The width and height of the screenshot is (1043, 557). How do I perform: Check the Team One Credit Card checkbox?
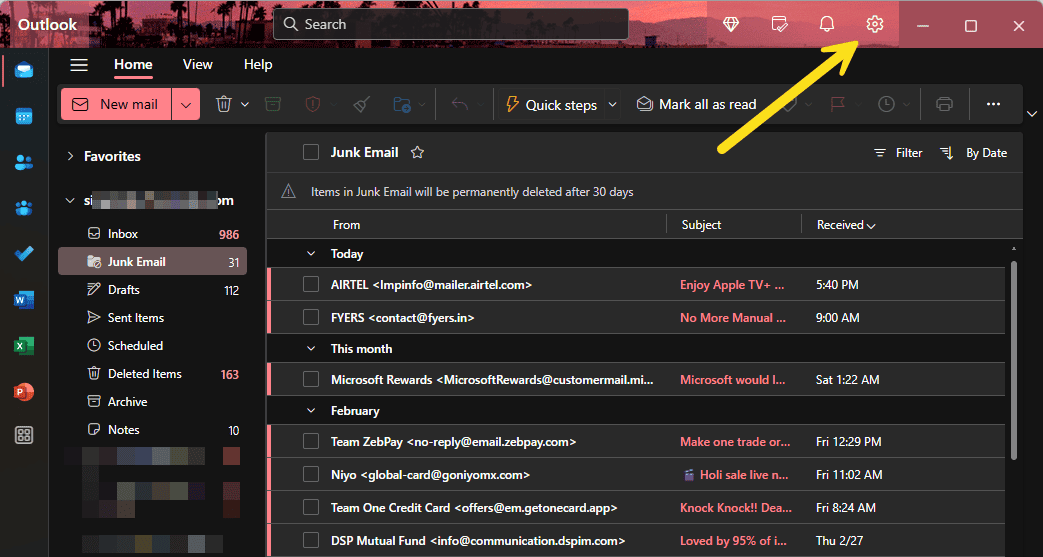pos(311,508)
